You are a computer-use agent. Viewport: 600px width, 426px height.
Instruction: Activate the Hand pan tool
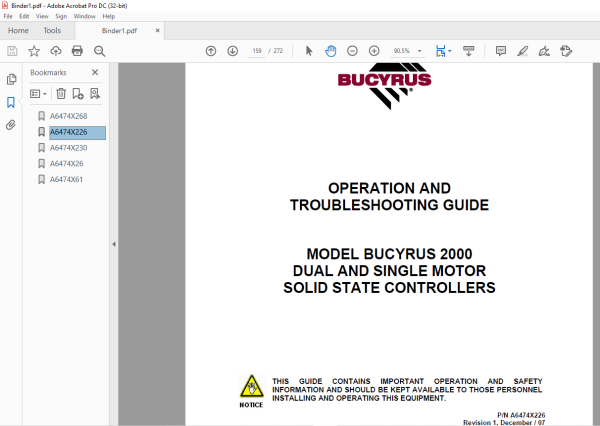331,51
